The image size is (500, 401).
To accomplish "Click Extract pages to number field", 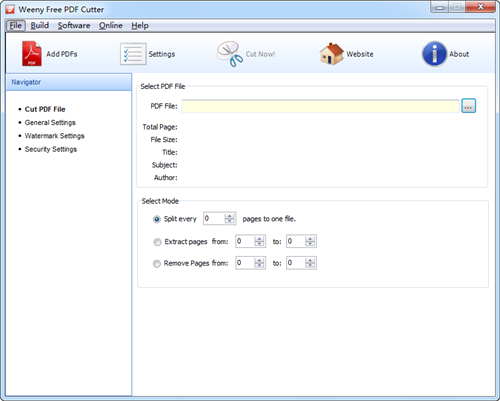I will [x=296, y=241].
